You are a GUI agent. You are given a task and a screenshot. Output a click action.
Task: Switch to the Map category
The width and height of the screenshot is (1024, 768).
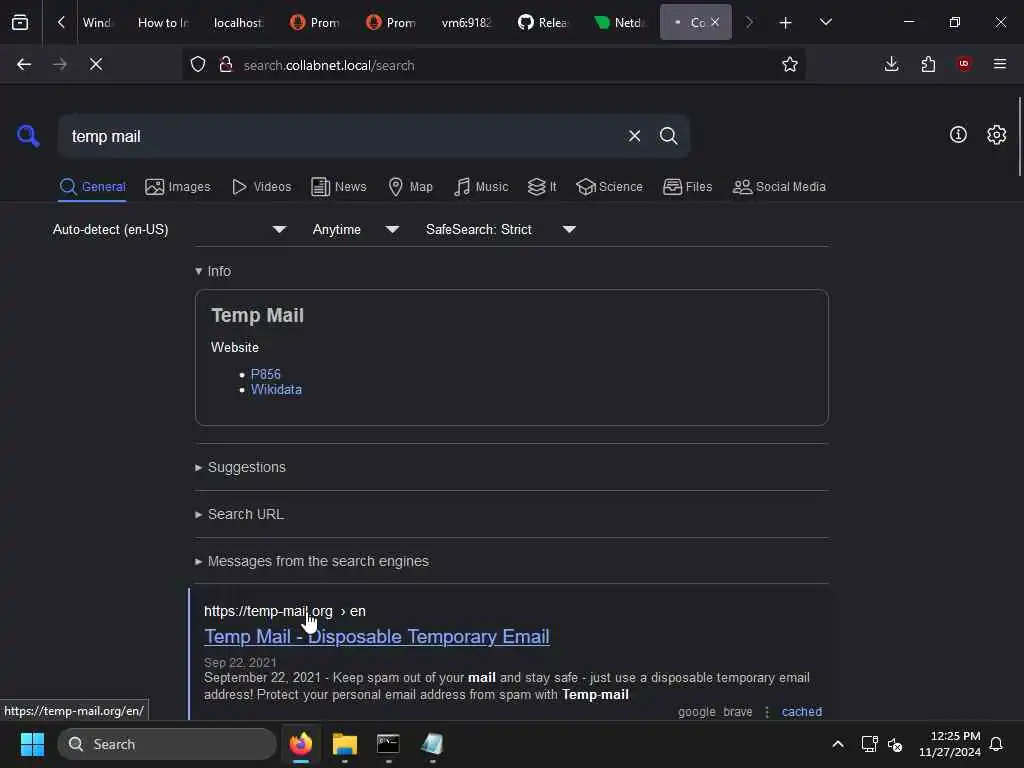coord(411,187)
